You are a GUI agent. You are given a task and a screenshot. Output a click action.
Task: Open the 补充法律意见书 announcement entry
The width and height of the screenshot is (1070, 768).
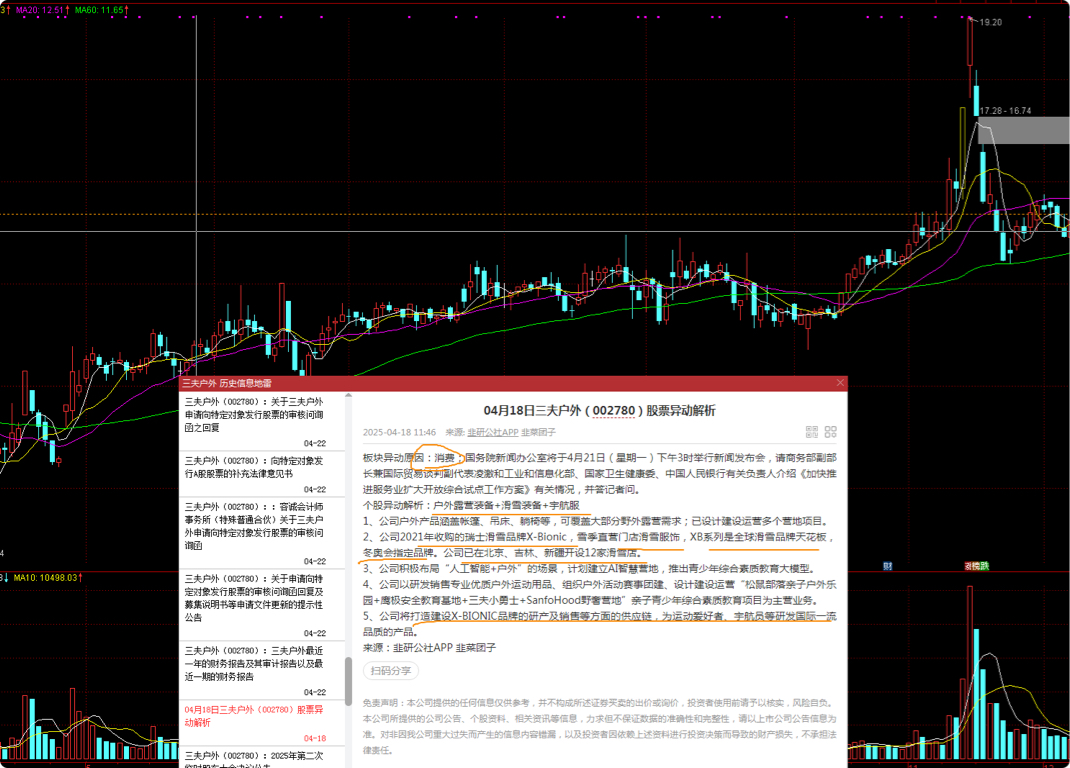[x=261, y=473]
